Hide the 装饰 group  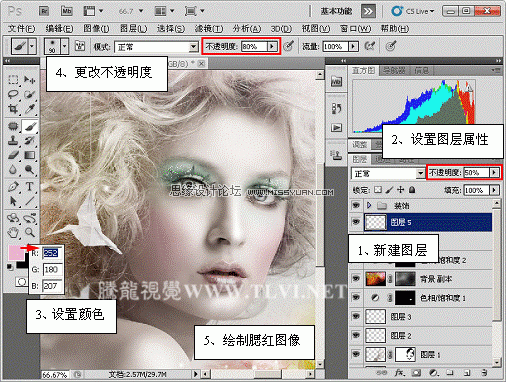(356, 205)
